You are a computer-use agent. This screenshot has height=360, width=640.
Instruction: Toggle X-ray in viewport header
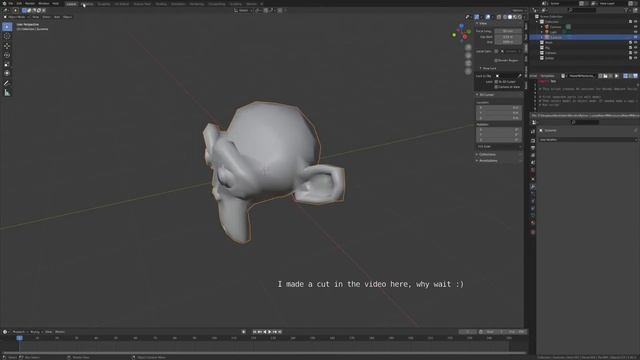click(x=499, y=17)
